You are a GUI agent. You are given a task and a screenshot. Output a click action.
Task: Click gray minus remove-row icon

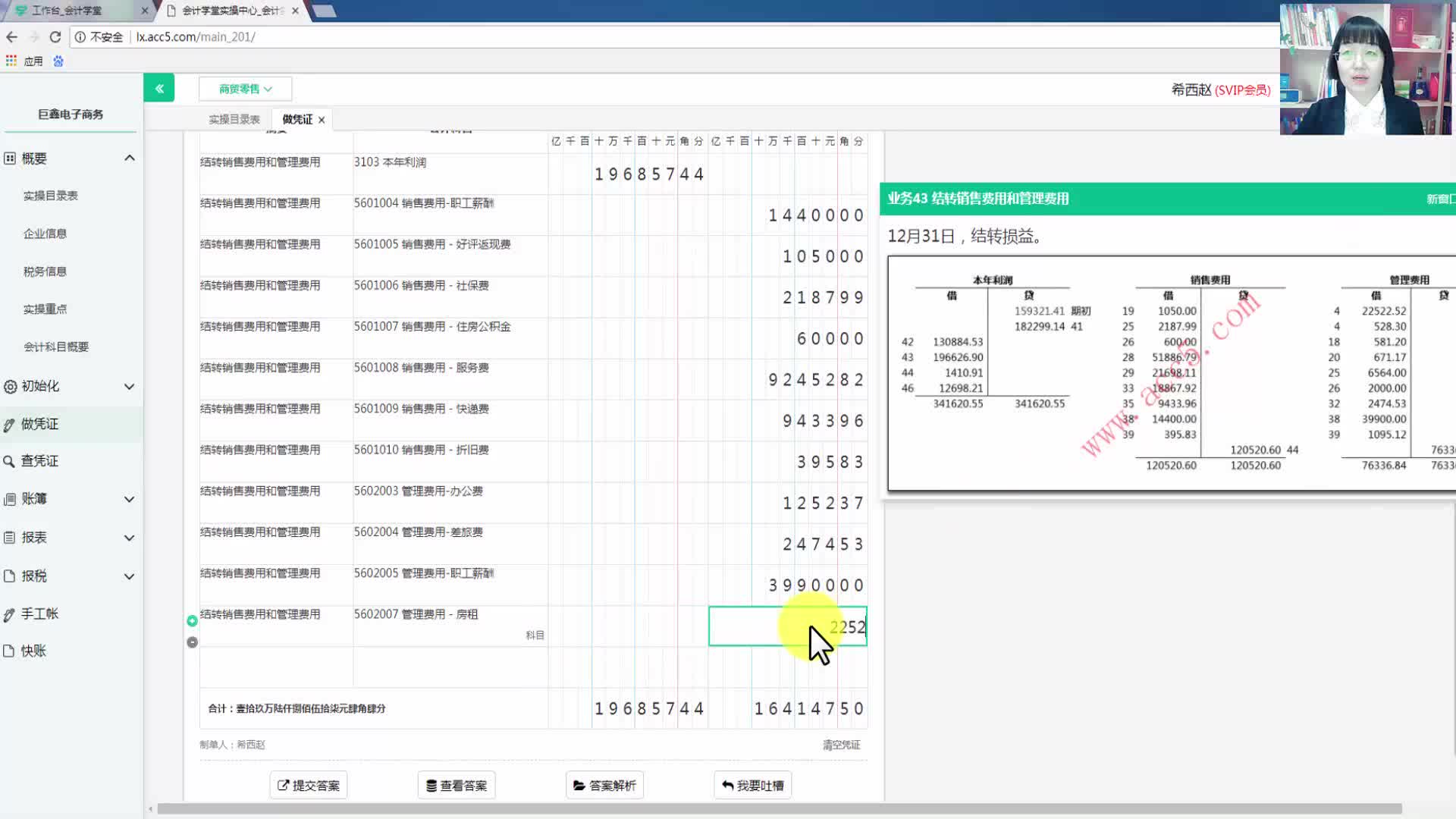pyautogui.click(x=192, y=642)
